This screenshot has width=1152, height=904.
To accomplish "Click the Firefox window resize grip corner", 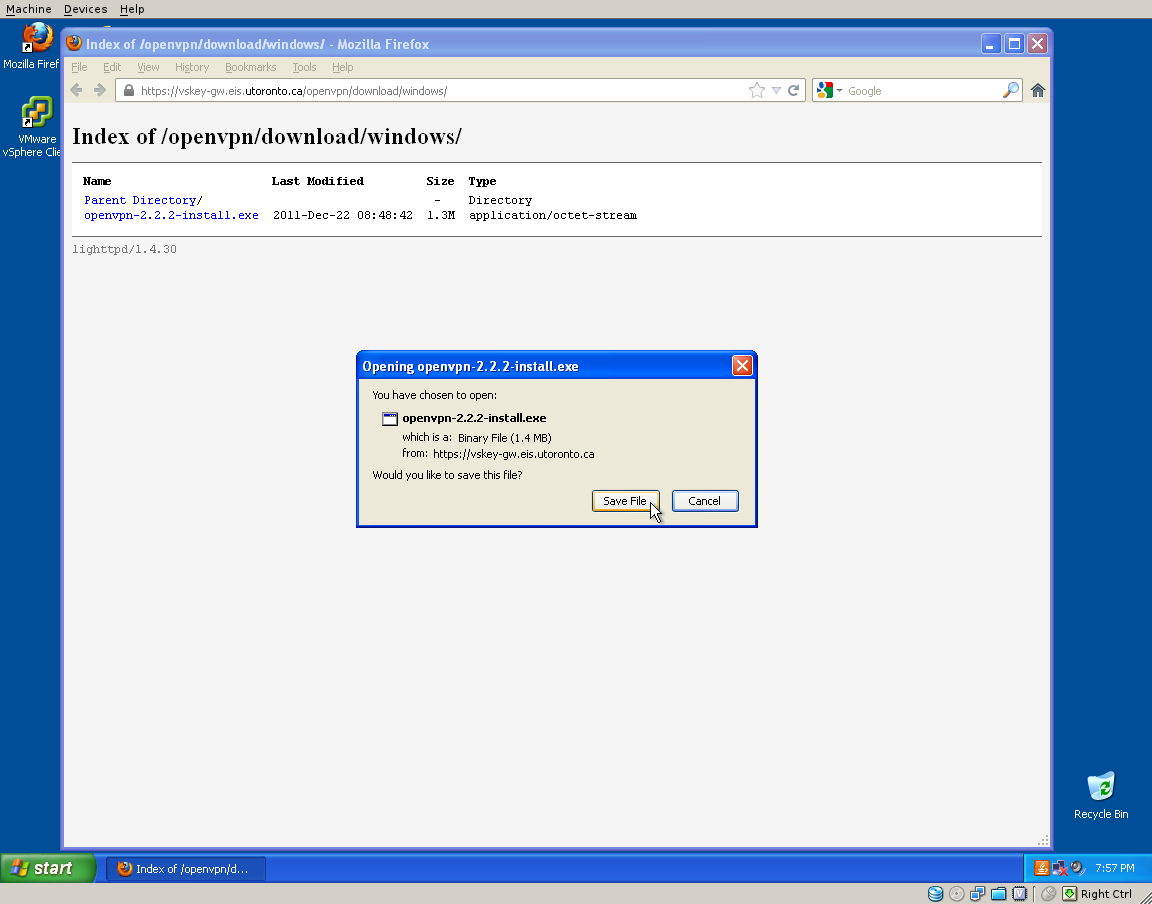I will point(1043,840).
